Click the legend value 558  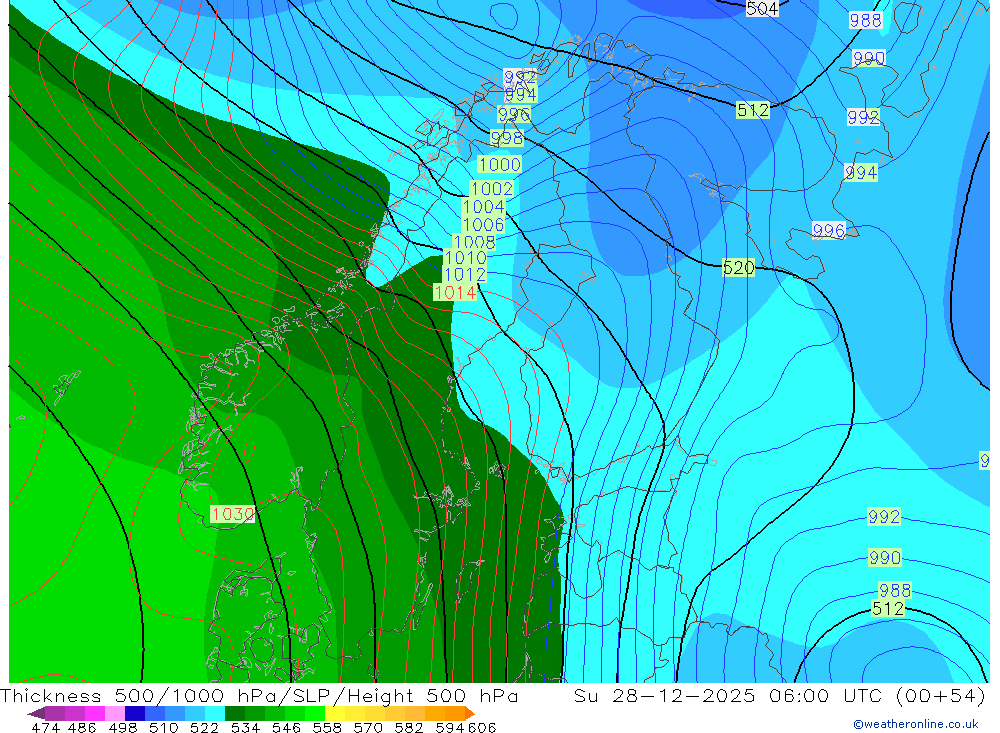pyautogui.click(x=327, y=728)
